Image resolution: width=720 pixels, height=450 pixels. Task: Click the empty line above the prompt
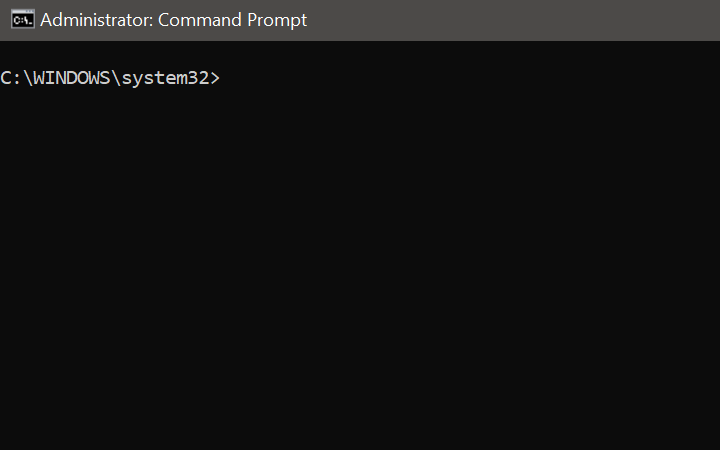point(360,54)
